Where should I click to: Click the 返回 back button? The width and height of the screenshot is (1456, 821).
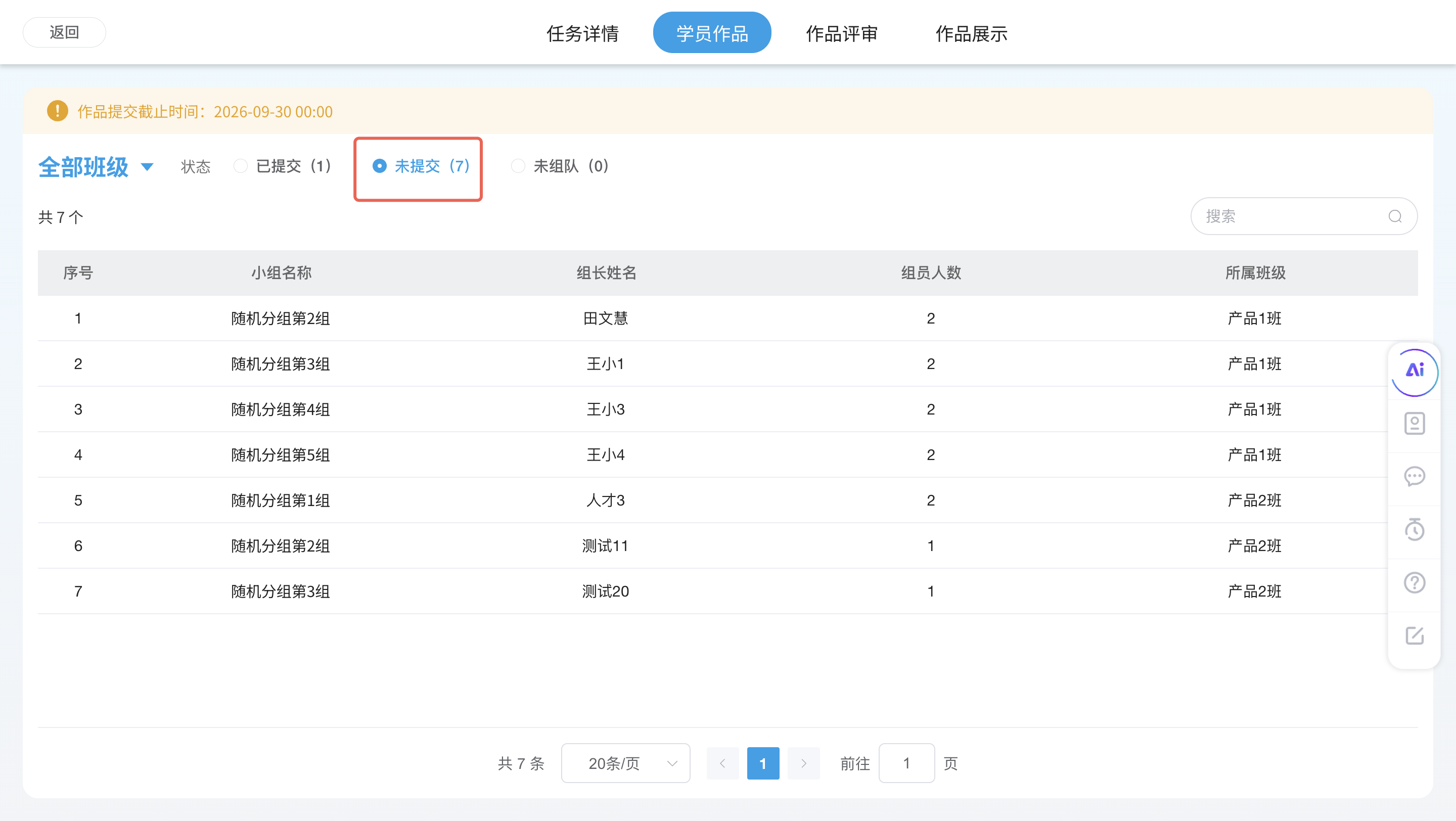(x=64, y=32)
